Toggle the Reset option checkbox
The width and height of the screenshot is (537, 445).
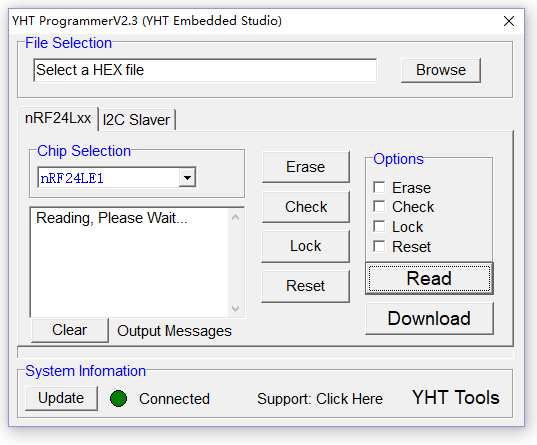click(x=379, y=246)
